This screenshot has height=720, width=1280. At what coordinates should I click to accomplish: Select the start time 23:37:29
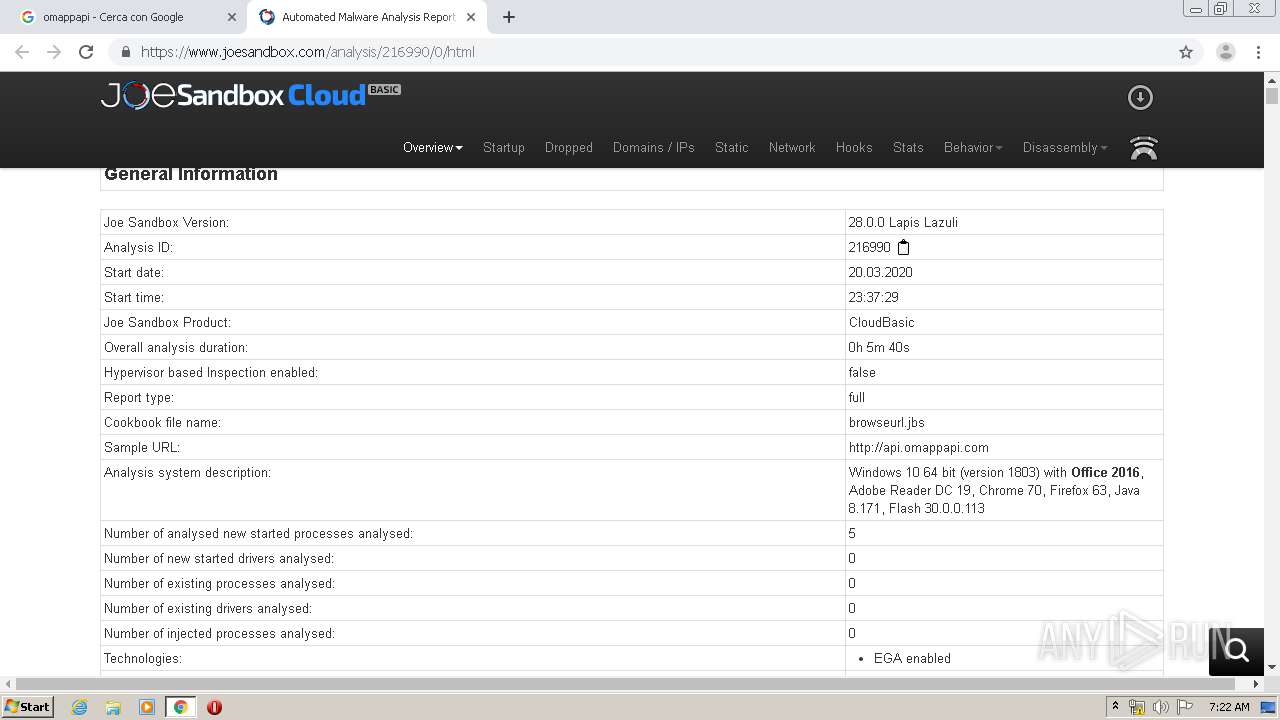tap(873, 297)
